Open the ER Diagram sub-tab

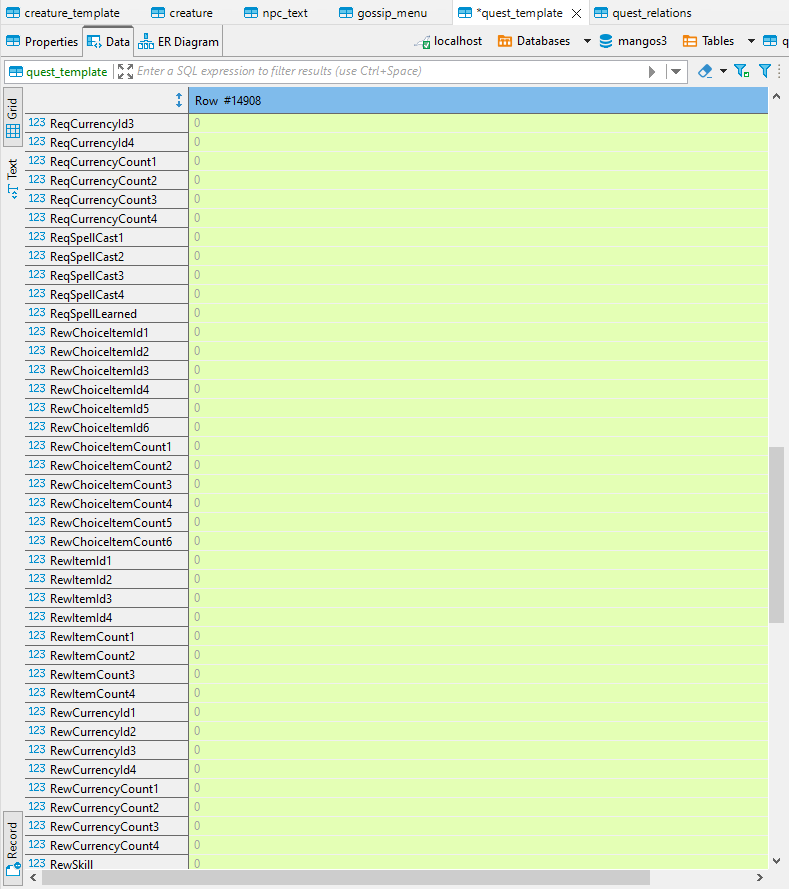179,41
